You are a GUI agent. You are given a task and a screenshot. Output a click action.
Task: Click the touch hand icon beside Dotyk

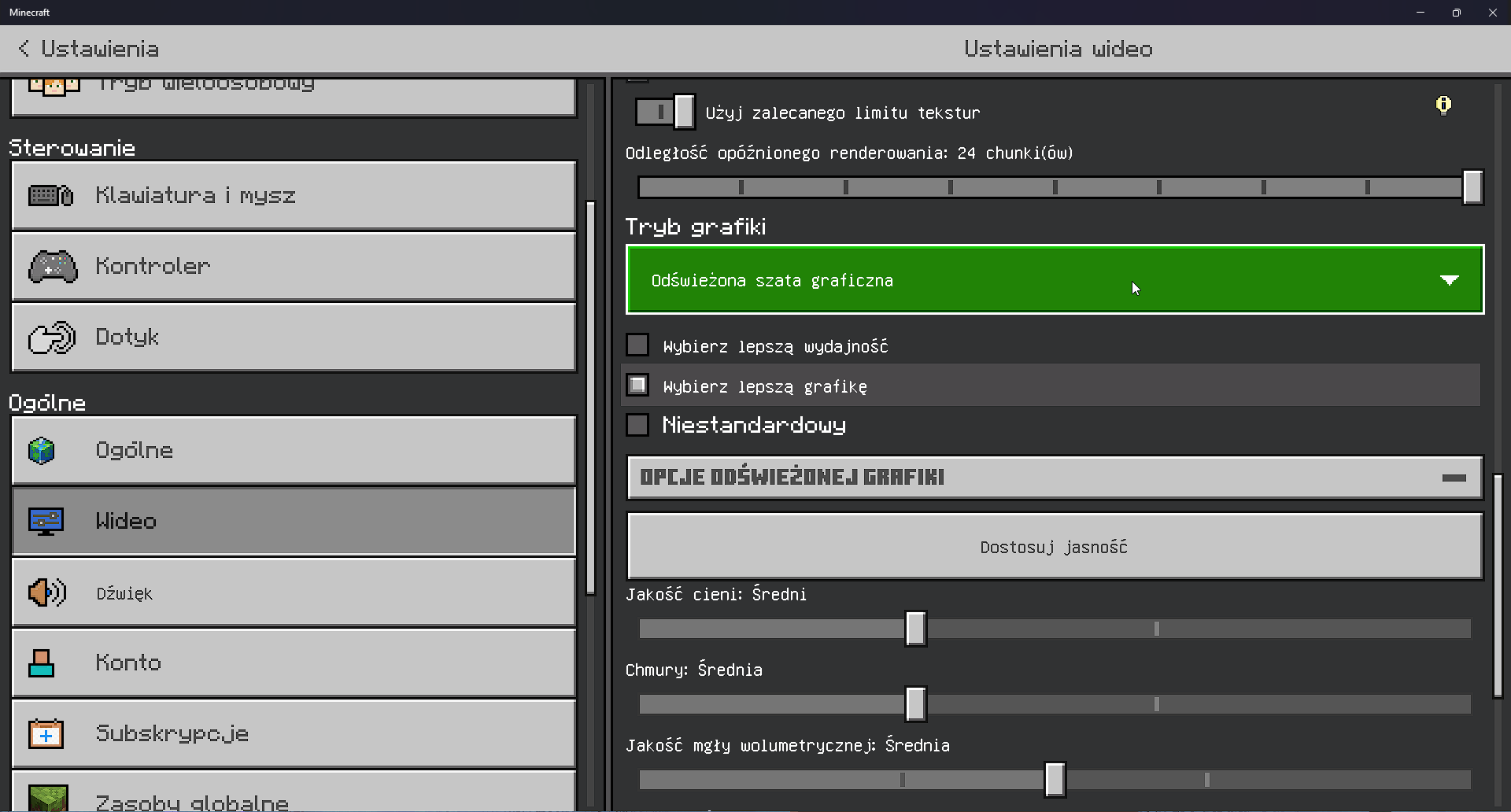52,338
